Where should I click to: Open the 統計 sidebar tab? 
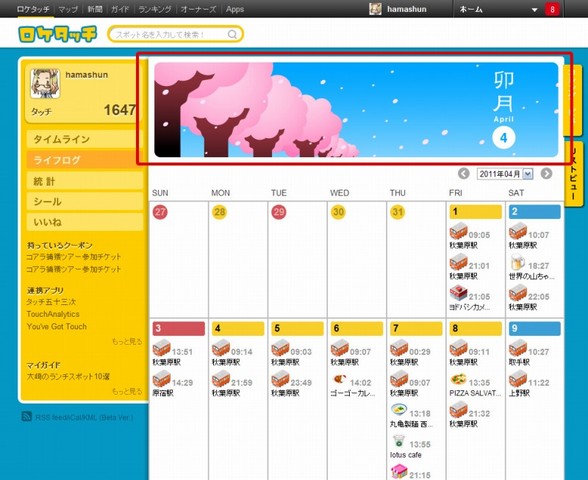[85, 182]
